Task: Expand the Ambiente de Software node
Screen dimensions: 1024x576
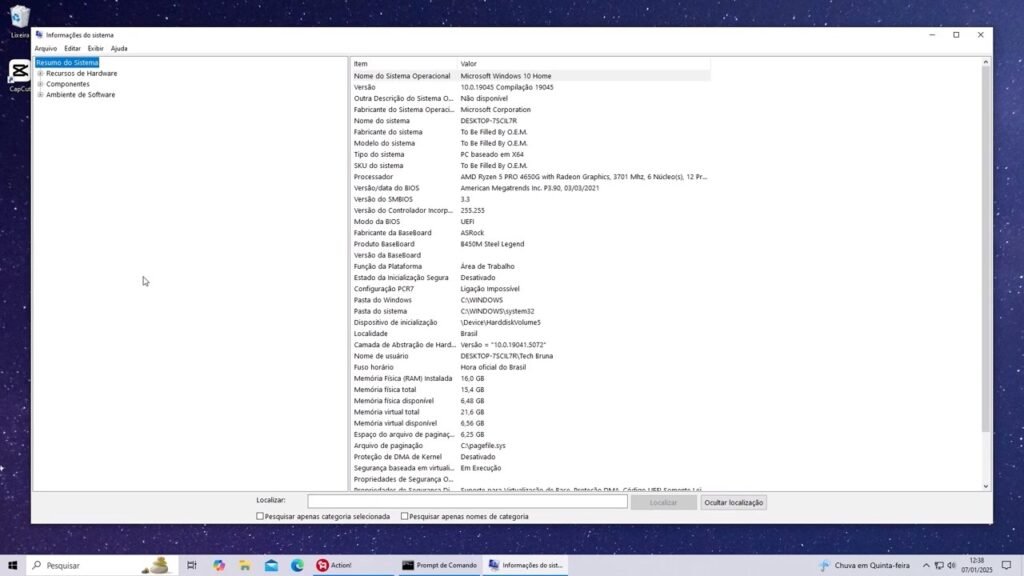Action: (x=40, y=95)
